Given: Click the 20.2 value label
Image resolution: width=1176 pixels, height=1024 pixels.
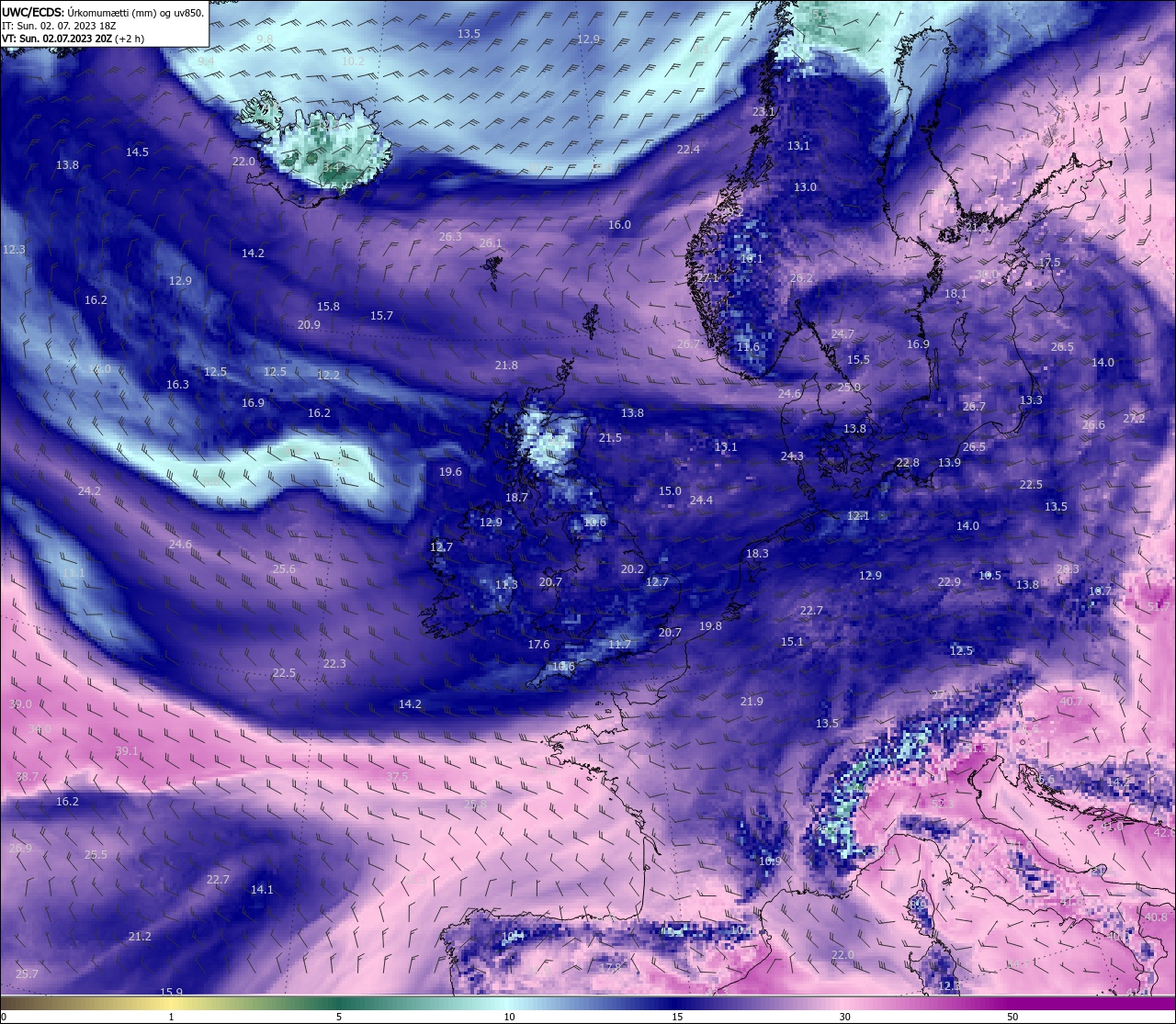Looking at the screenshot, I should pyautogui.click(x=632, y=569).
